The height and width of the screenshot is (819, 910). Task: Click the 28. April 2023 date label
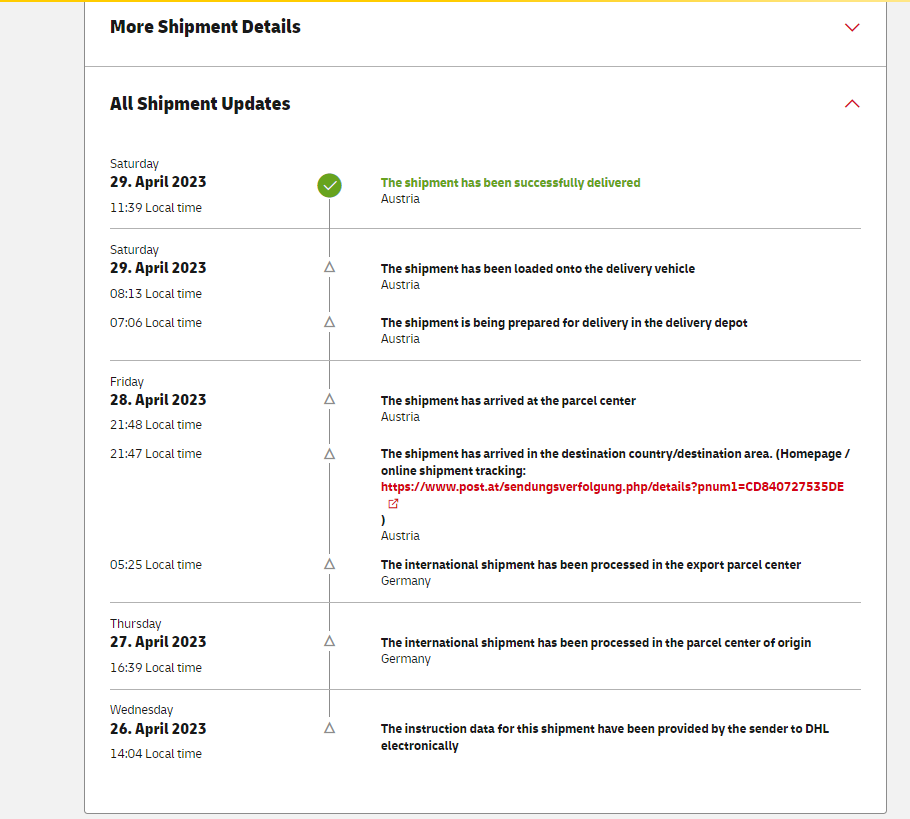158,400
